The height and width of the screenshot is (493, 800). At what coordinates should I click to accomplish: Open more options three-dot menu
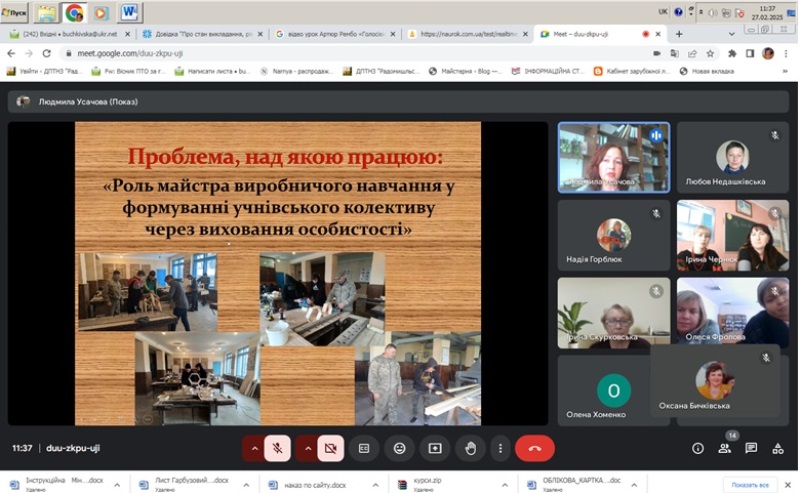(x=500, y=449)
